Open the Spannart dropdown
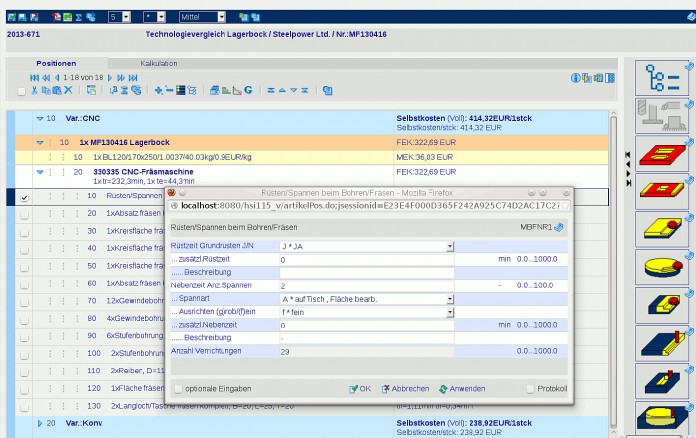The image size is (696, 438). 450,299
